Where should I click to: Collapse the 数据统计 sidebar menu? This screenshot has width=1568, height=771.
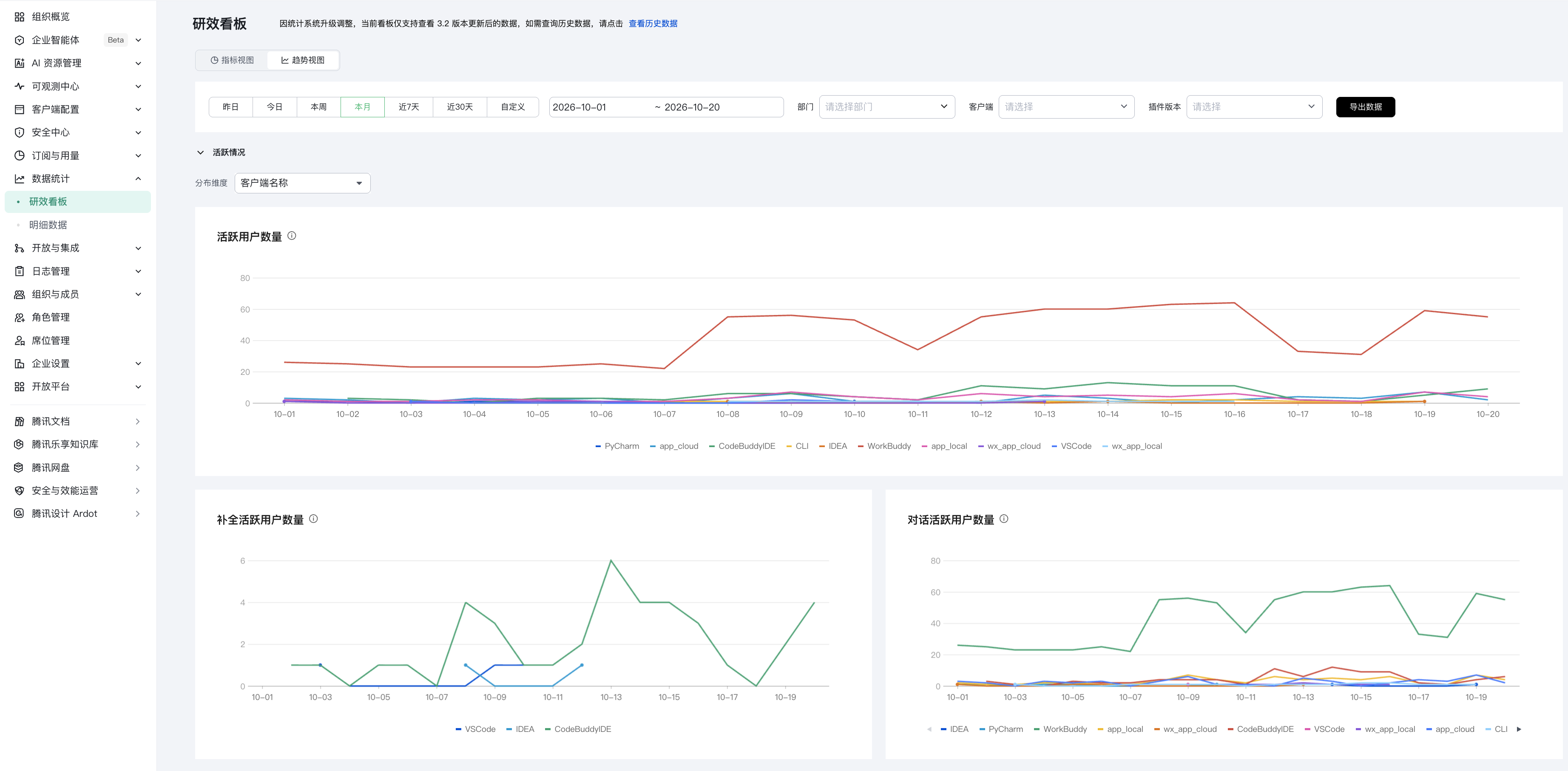point(138,179)
